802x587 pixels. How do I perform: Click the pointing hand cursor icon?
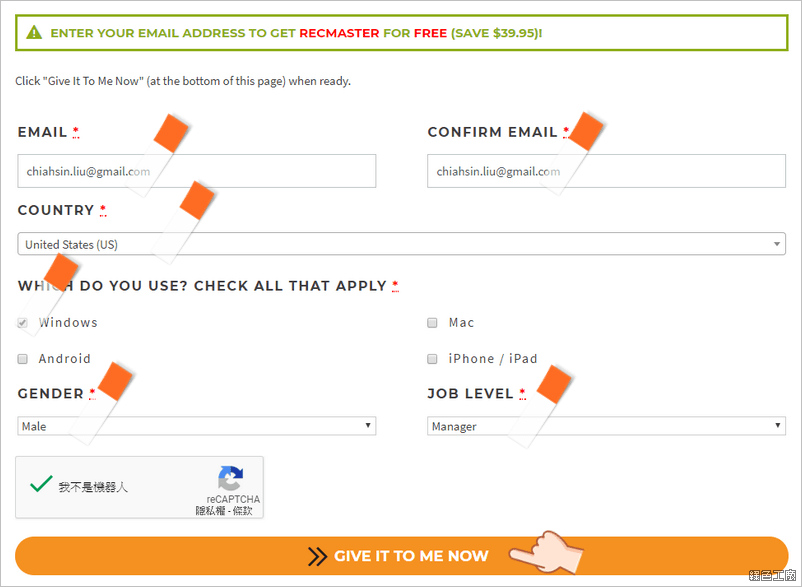pos(546,552)
